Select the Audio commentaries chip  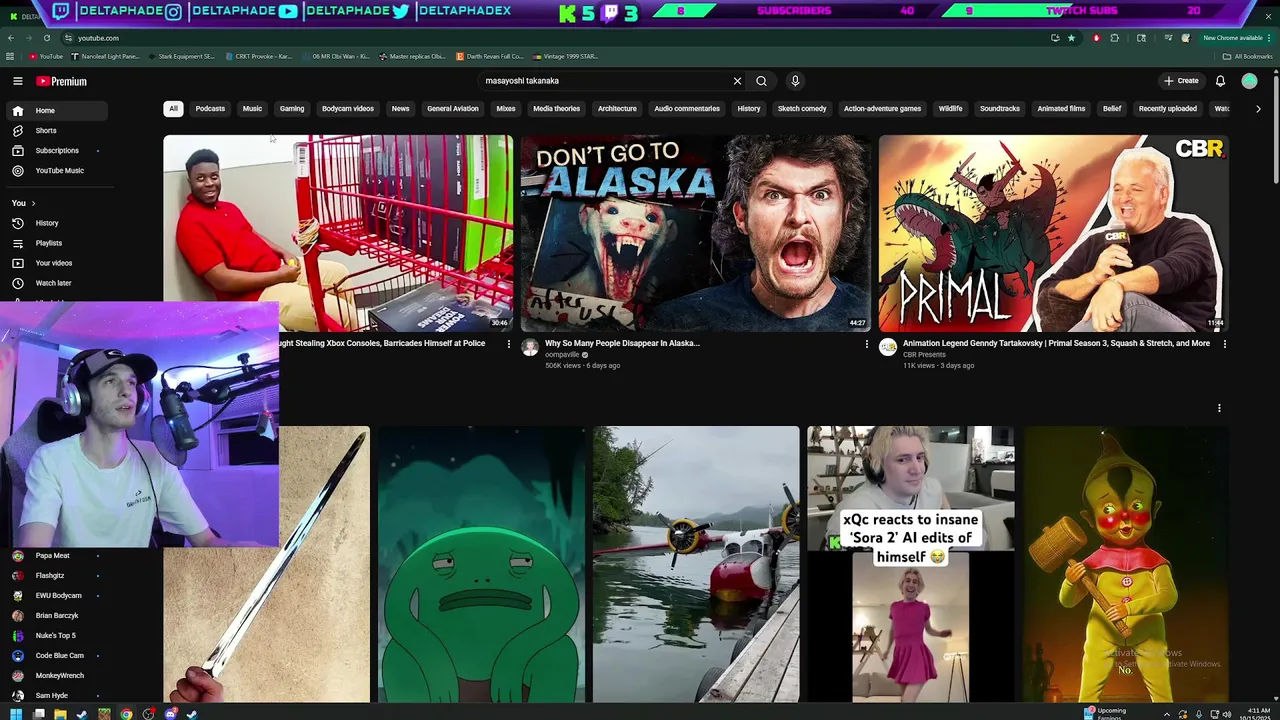[x=687, y=109]
